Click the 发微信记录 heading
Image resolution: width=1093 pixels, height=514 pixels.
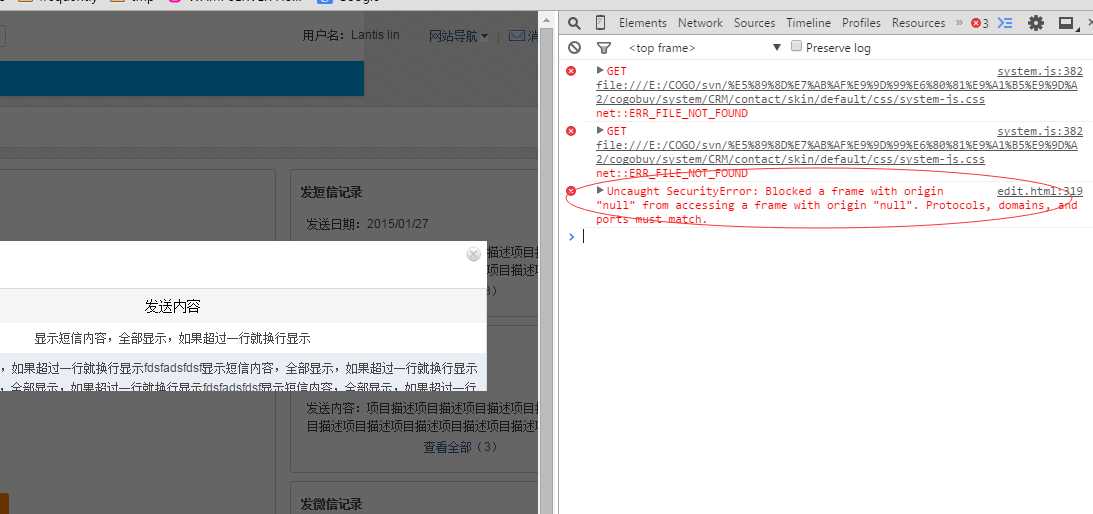point(331,504)
